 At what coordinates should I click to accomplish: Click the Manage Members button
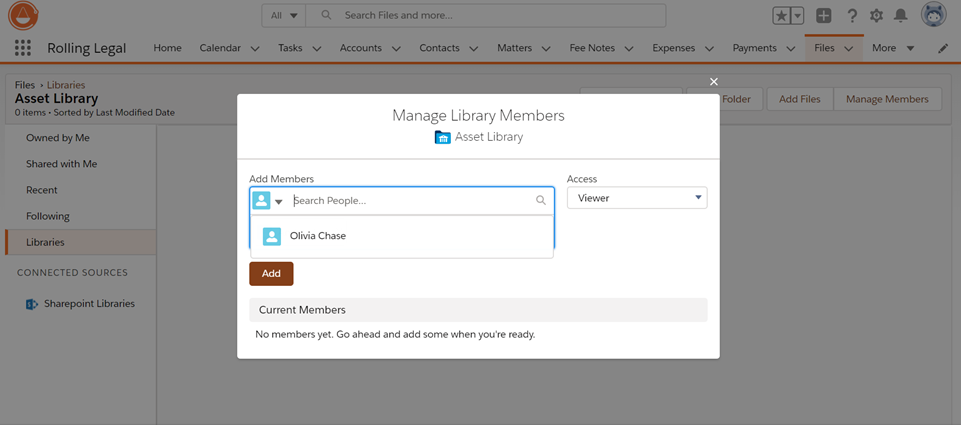887,99
